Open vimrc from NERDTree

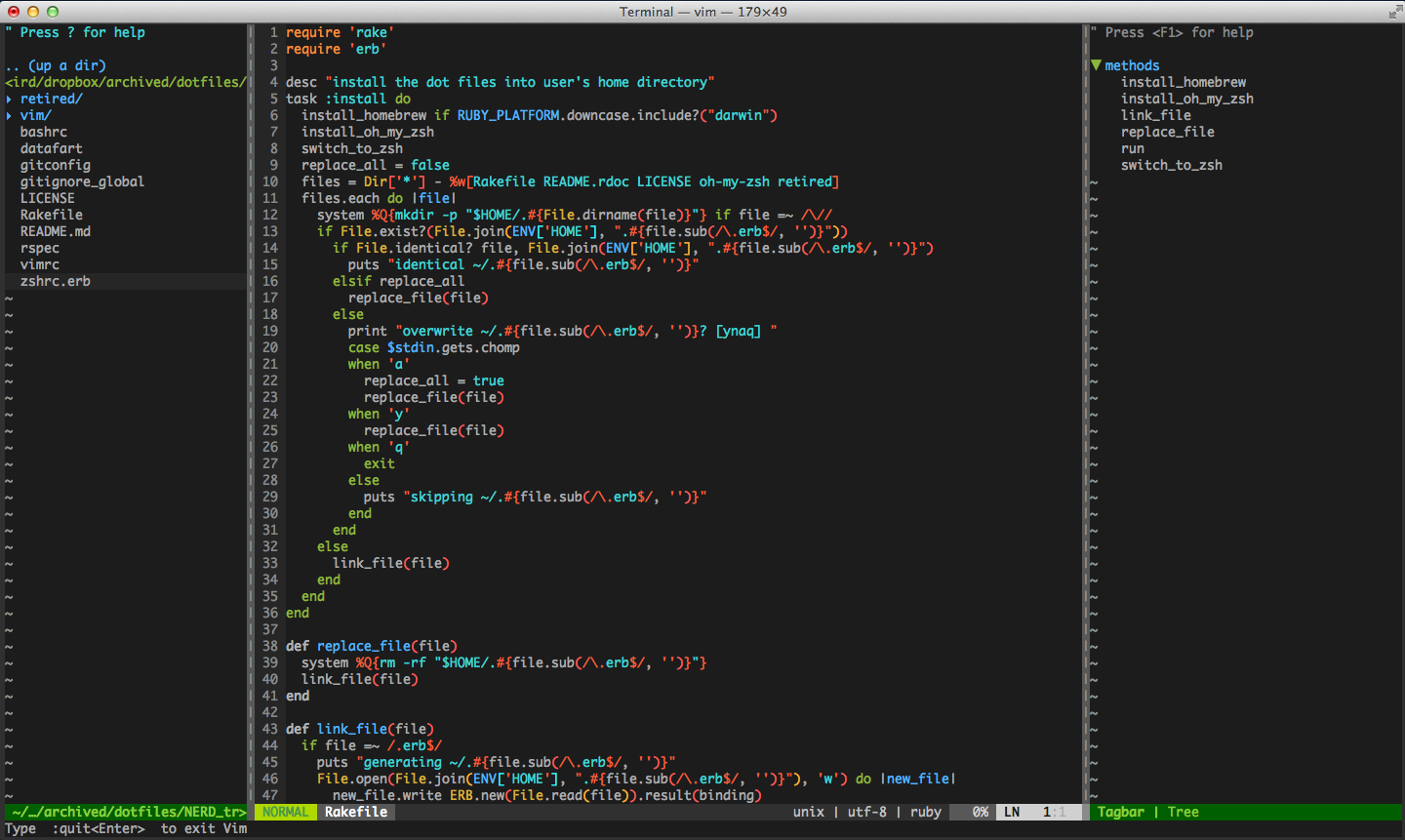point(40,264)
